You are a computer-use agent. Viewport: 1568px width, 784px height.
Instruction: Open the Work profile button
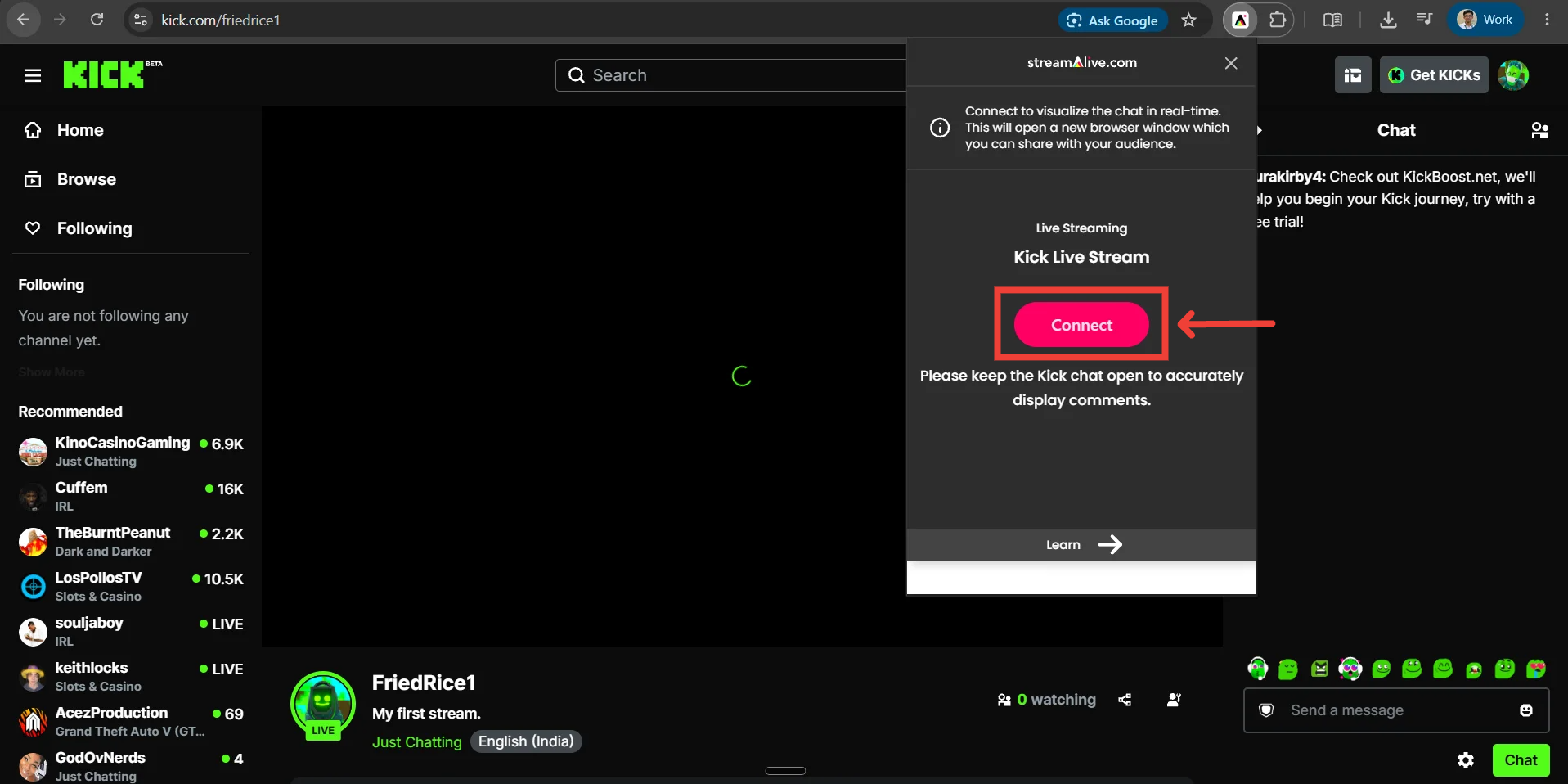coord(1485,20)
